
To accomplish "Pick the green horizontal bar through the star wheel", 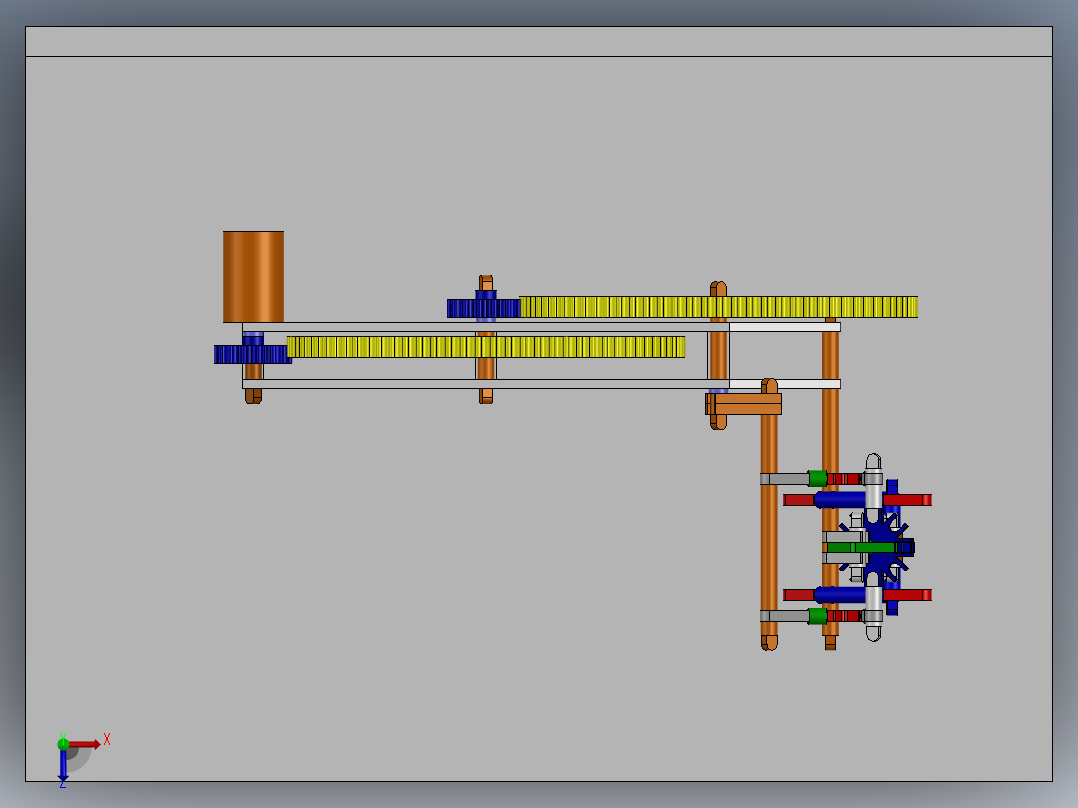I will (x=861, y=547).
